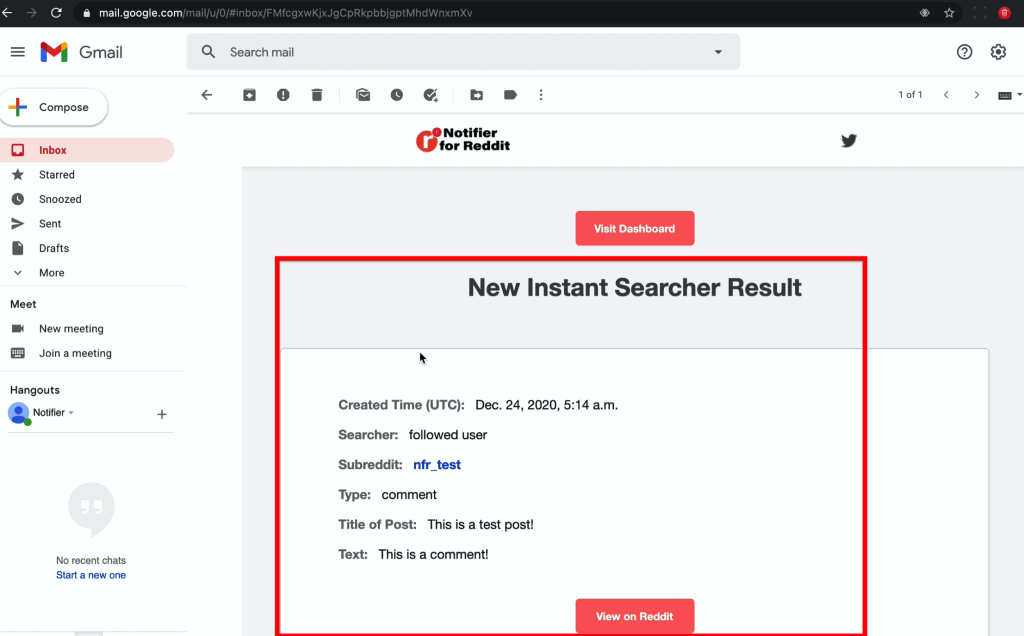This screenshot has height=636, width=1024.
Task: Click Start a new one chat link
Action: [91, 575]
